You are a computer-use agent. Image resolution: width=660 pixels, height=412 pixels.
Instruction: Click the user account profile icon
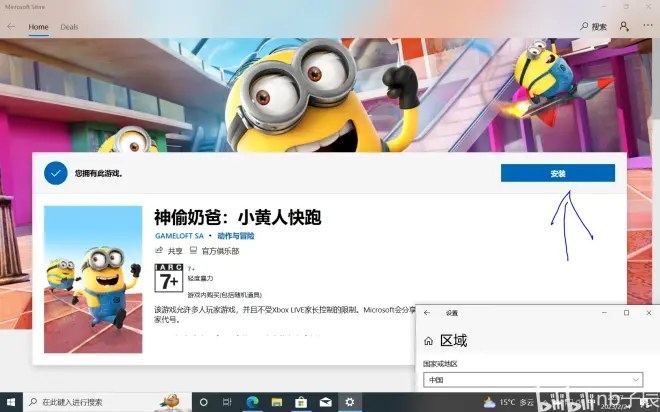pyautogui.click(x=624, y=27)
